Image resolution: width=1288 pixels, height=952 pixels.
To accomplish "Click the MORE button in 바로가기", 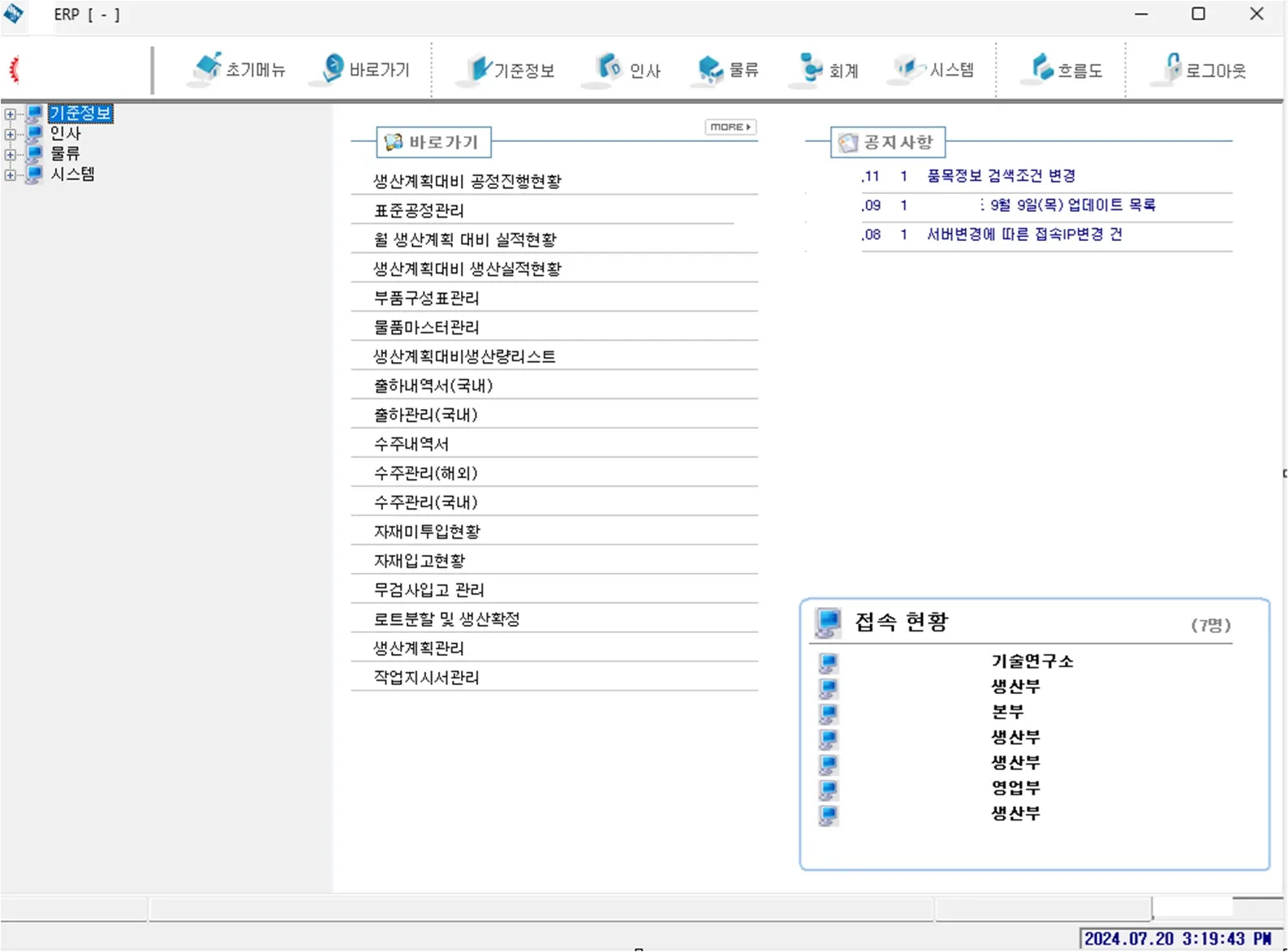I will click(730, 127).
